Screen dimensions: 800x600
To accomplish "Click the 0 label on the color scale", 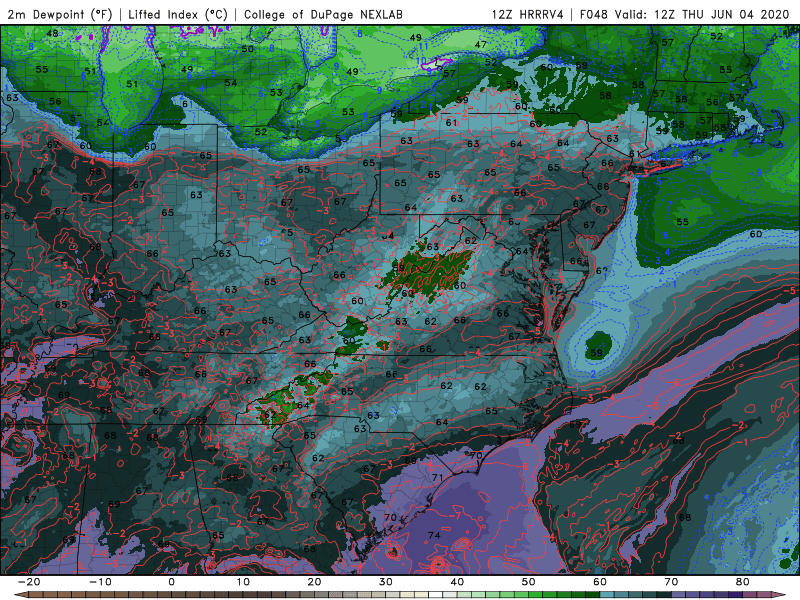I will point(171,582).
